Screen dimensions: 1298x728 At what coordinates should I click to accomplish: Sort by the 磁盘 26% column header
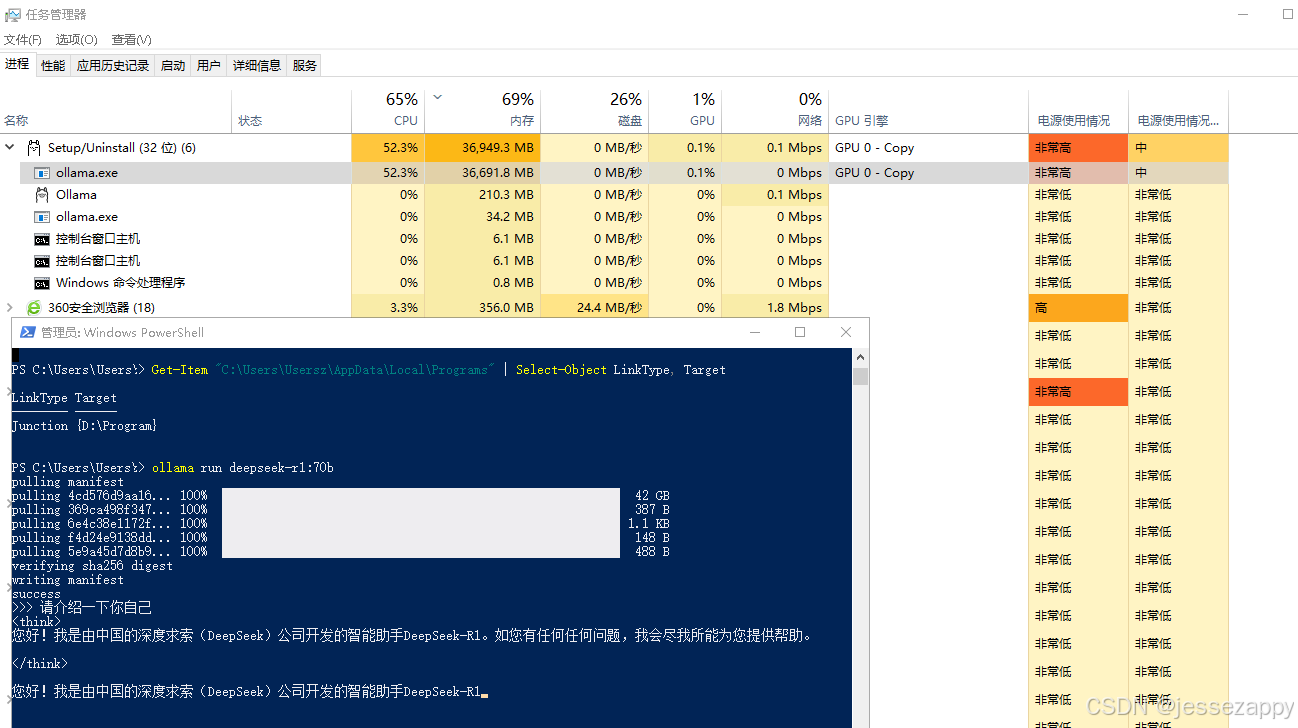click(x=595, y=110)
